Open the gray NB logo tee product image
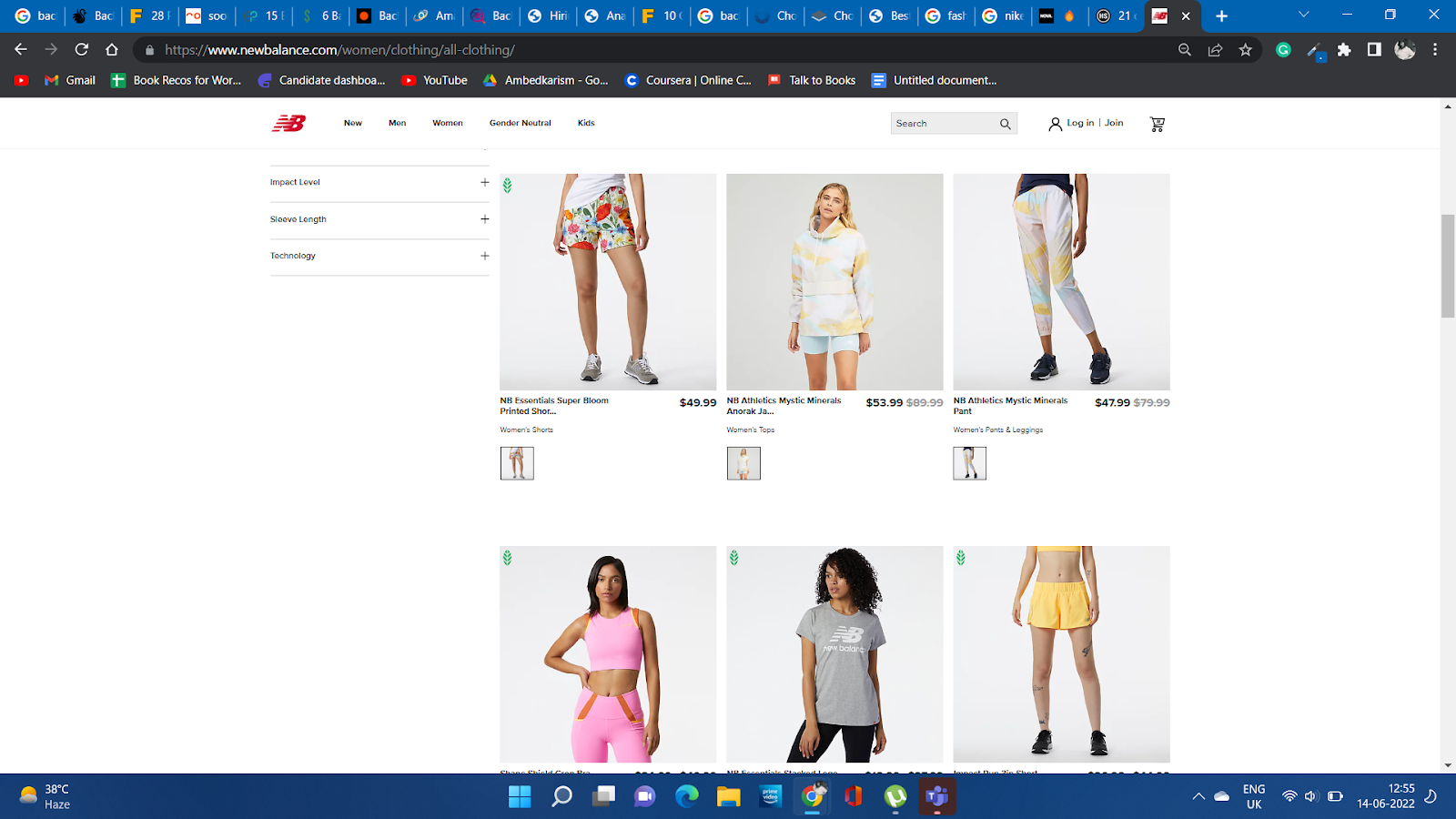Viewport: 1456px width, 819px height. tap(834, 654)
